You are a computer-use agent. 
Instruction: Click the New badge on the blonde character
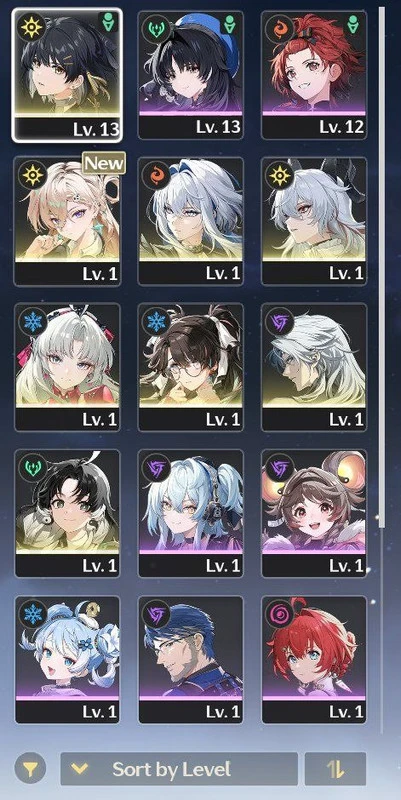tap(104, 163)
